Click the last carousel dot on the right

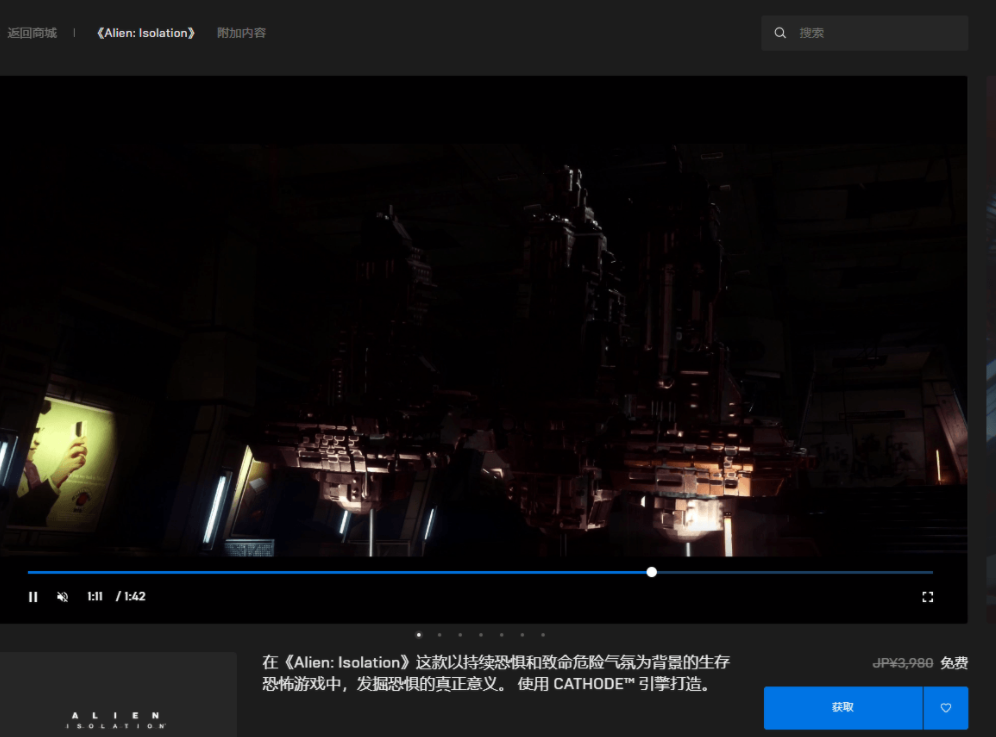[x=543, y=634]
